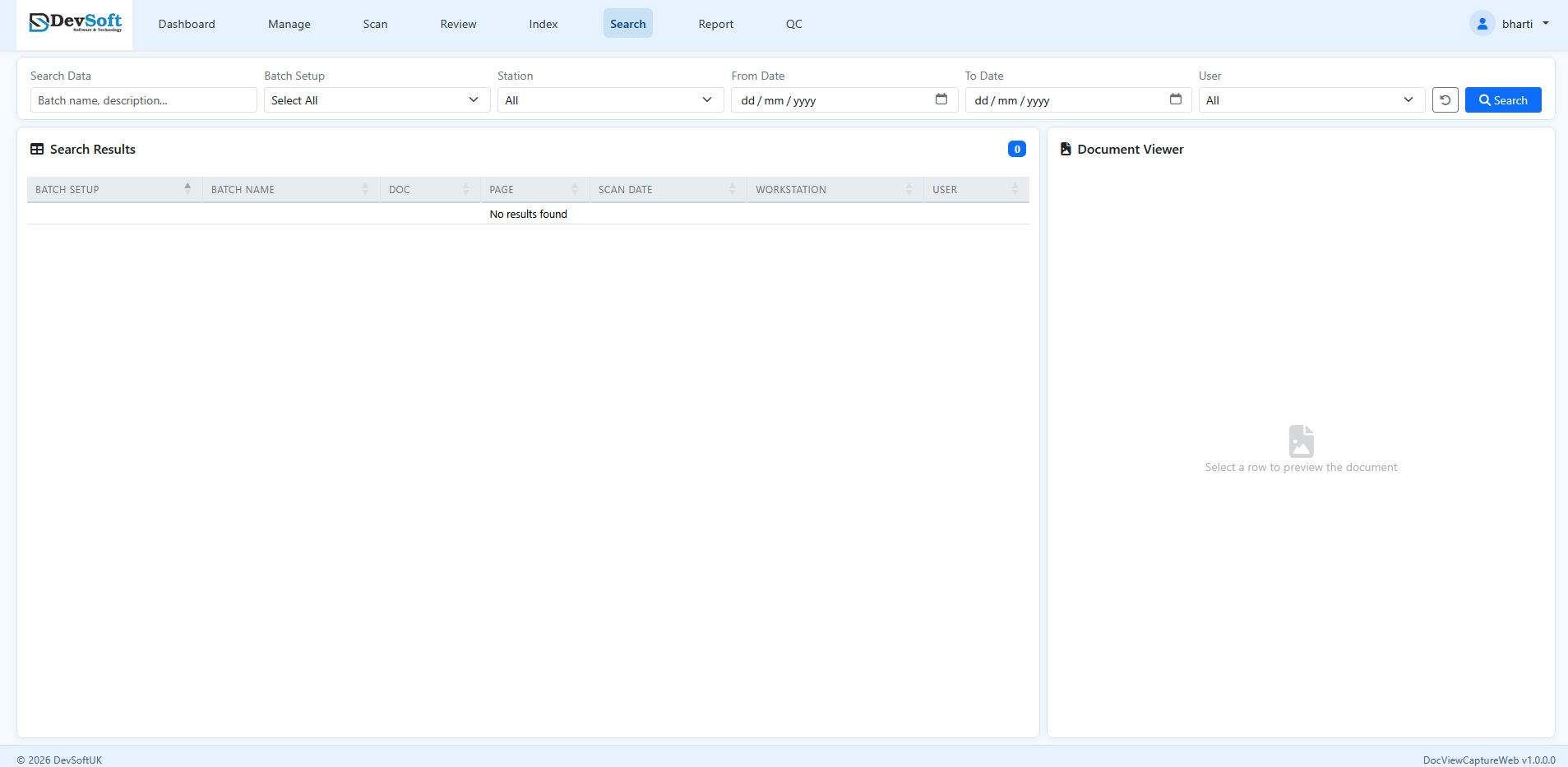Viewport: 1568px width, 767px height.
Task: Go to the Scan tab
Action: pyautogui.click(x=376, y=24)
